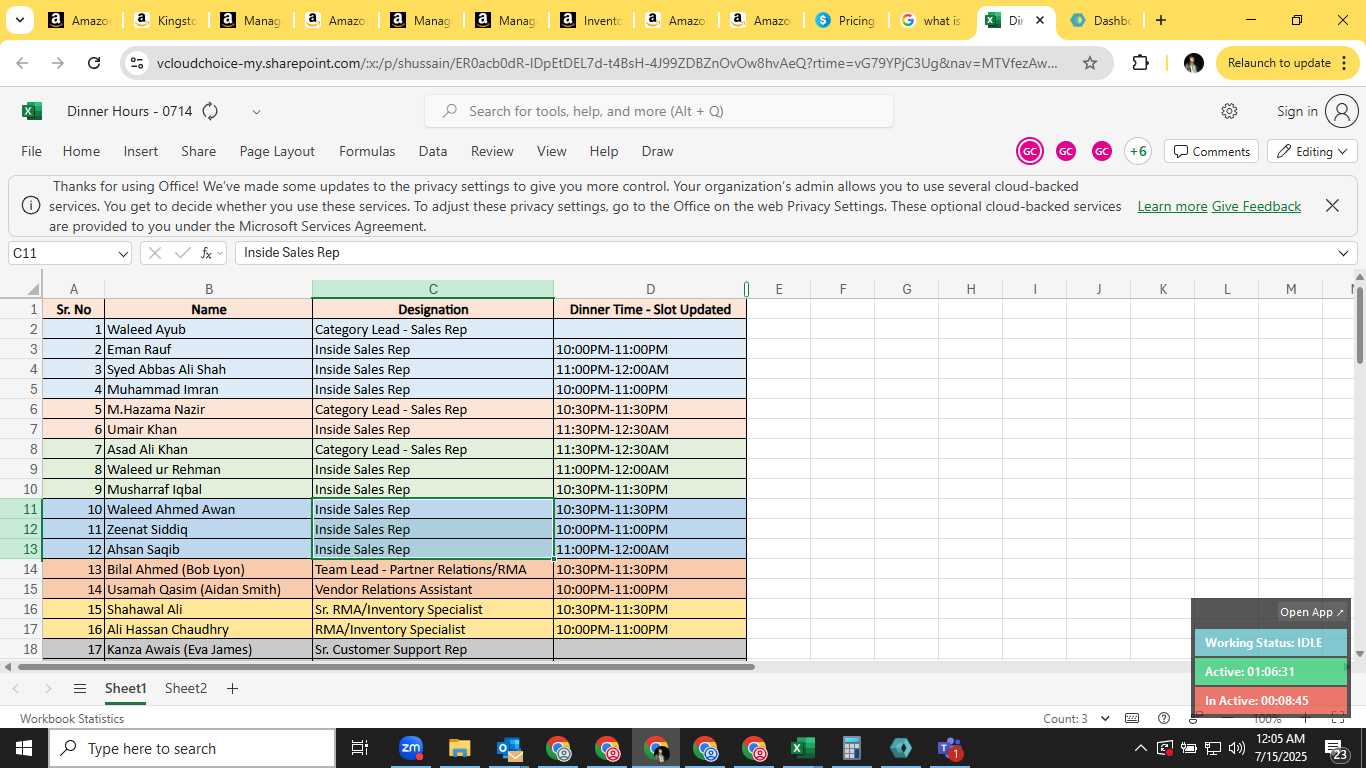
Task: Click the Chrome profile picture icon
Action: (1193, 63)
